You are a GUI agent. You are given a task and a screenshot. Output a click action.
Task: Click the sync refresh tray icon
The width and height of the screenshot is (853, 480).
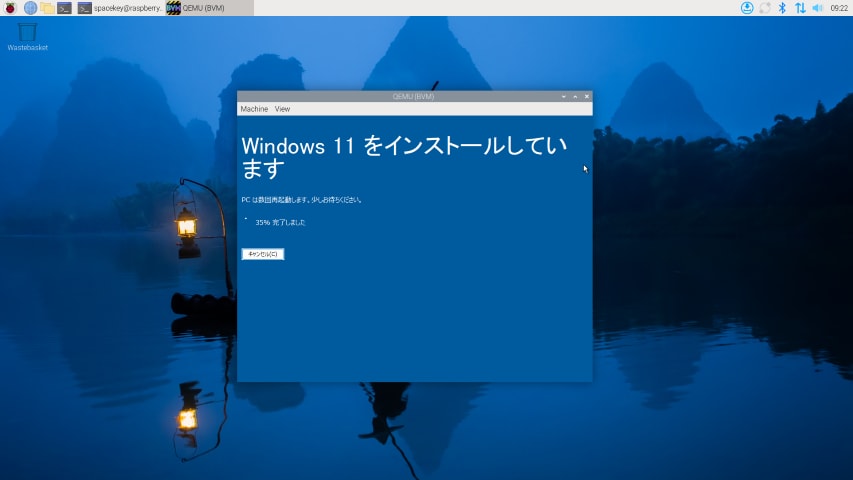coord(765,8)
